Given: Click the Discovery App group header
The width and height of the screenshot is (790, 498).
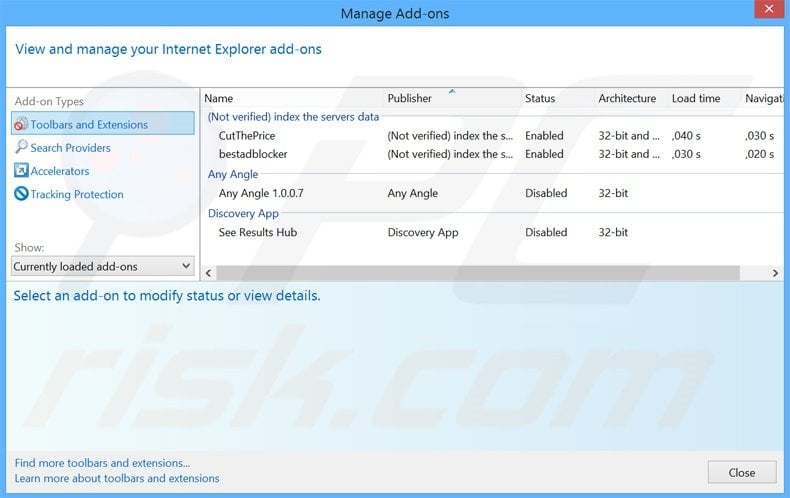Looking at the screenshot, I should tap(243, 213).
